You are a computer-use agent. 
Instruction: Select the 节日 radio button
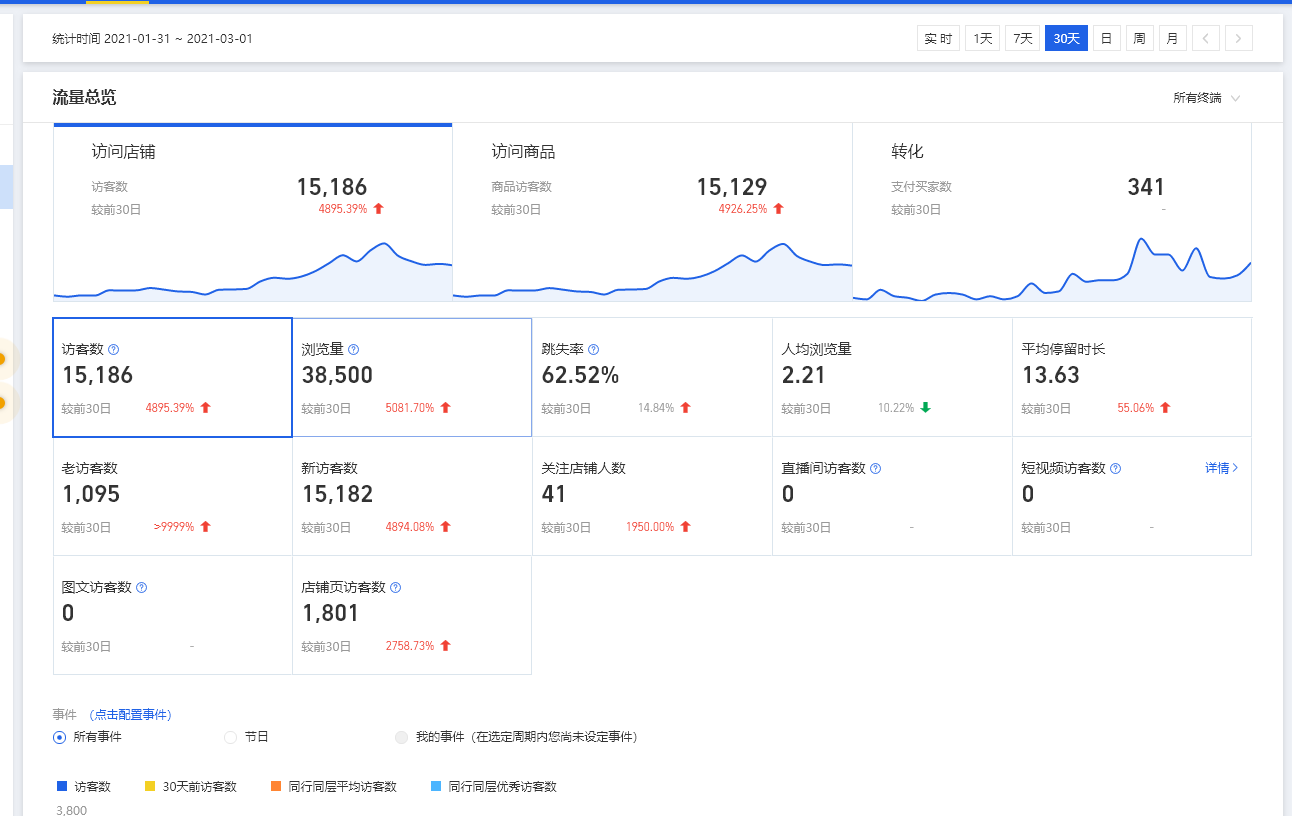tap(230, 737)
